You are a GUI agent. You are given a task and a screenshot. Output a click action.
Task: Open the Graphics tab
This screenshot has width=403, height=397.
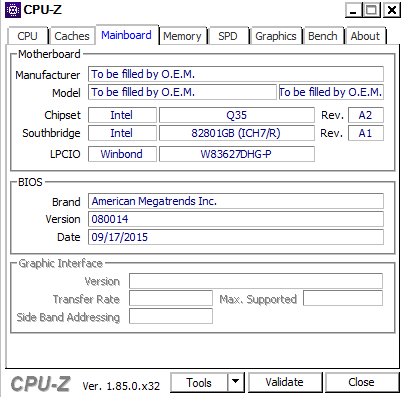276,36
